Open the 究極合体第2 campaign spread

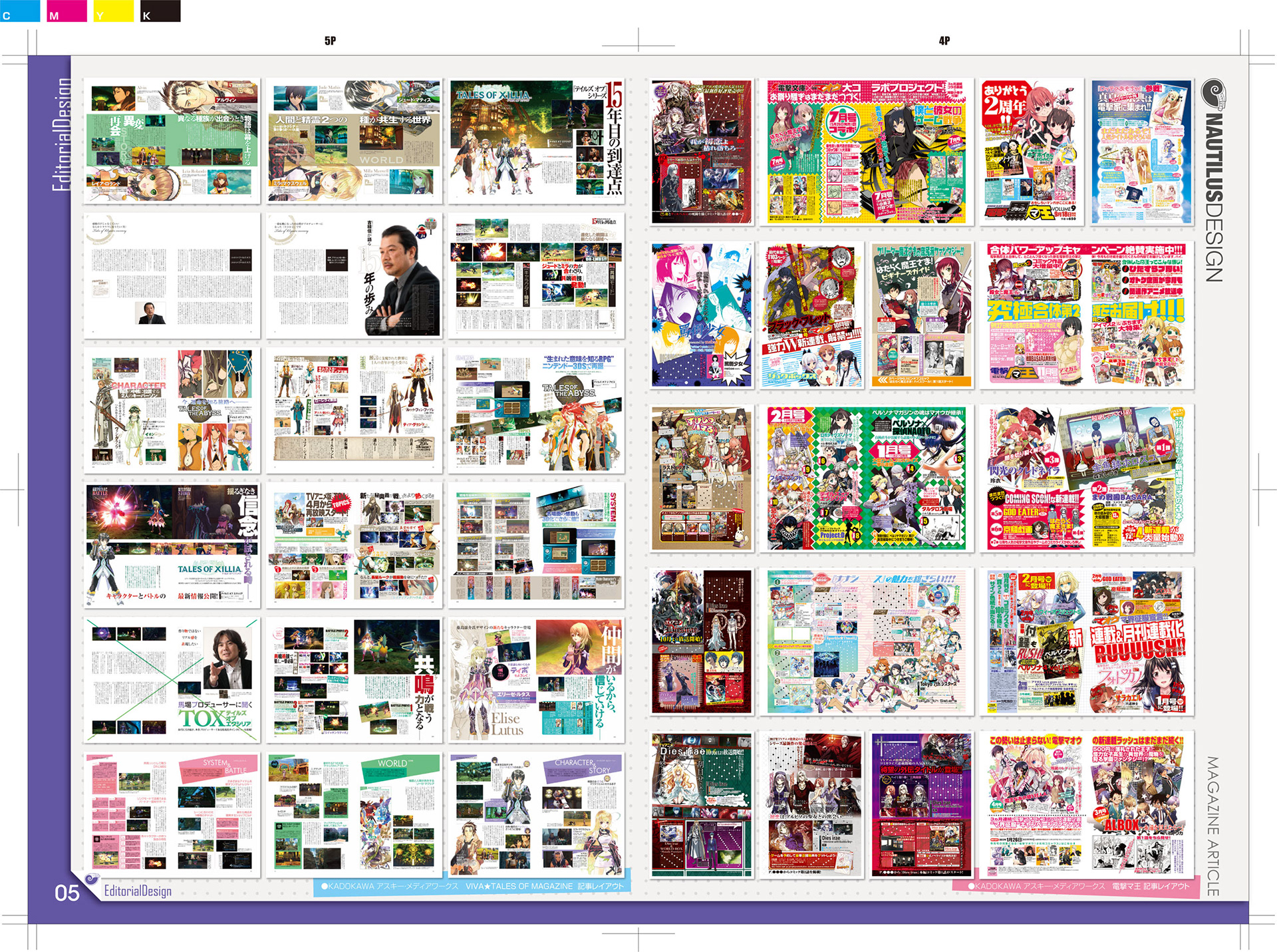pyautogui.click(x=1086, y=315)
